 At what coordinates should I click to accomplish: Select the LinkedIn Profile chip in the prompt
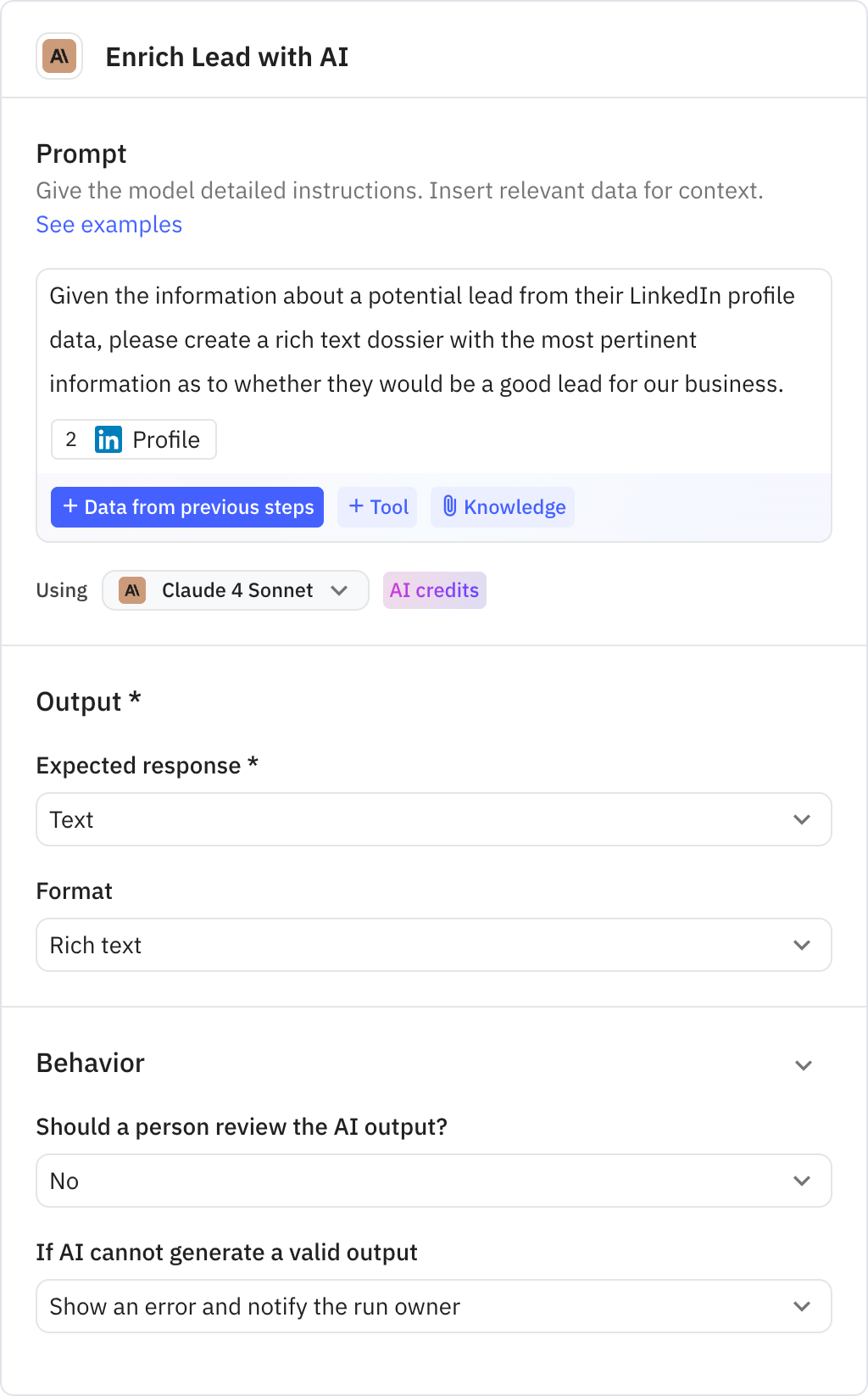(x=133, y=439)
